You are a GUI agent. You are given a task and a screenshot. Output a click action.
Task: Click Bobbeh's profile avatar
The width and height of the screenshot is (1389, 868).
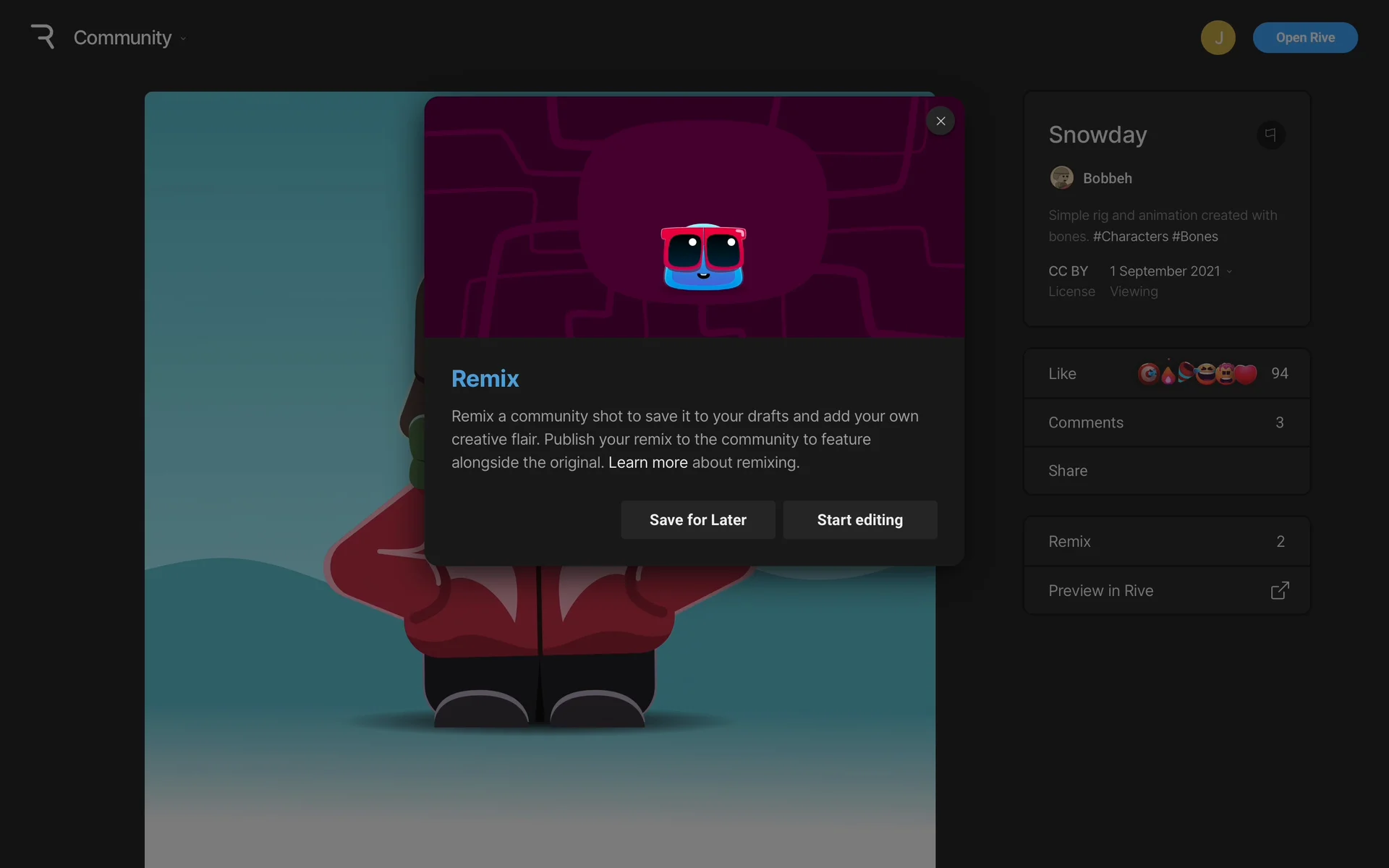point(1061,178)
